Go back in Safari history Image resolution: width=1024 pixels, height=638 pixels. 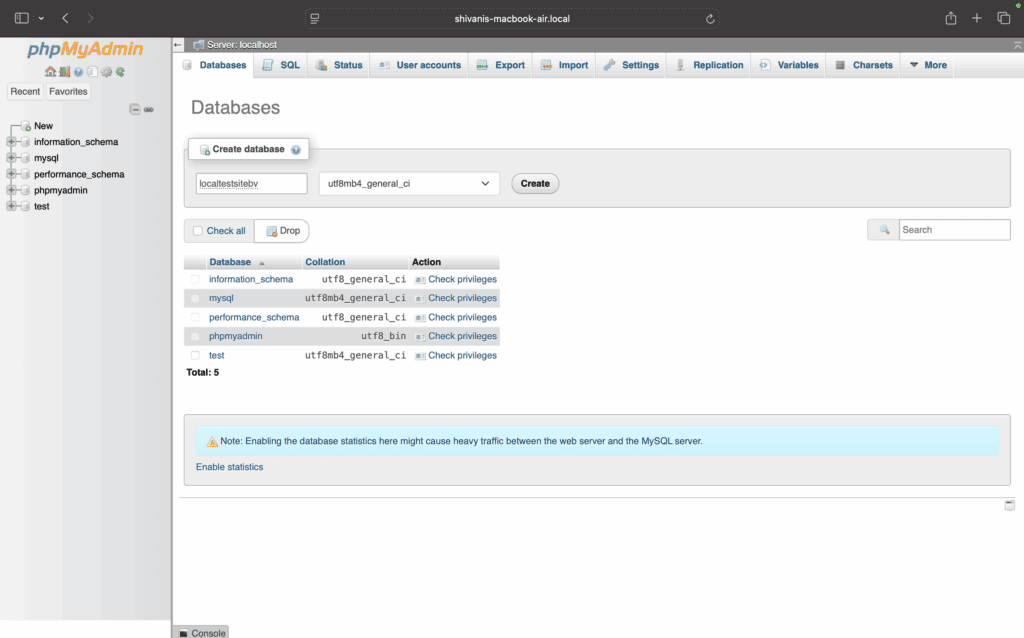pos(65,18)
